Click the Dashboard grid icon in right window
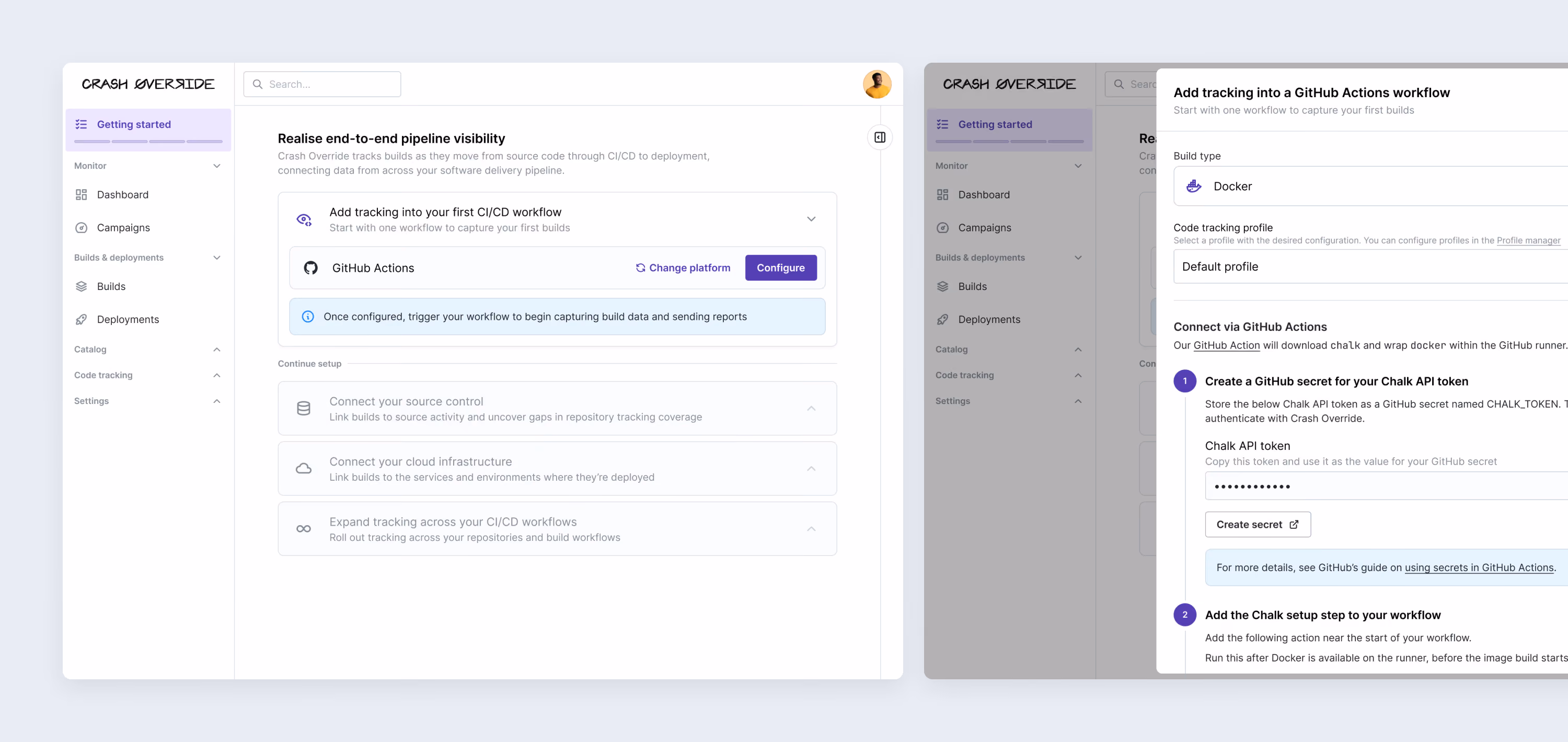 click(x=942, y=195)
